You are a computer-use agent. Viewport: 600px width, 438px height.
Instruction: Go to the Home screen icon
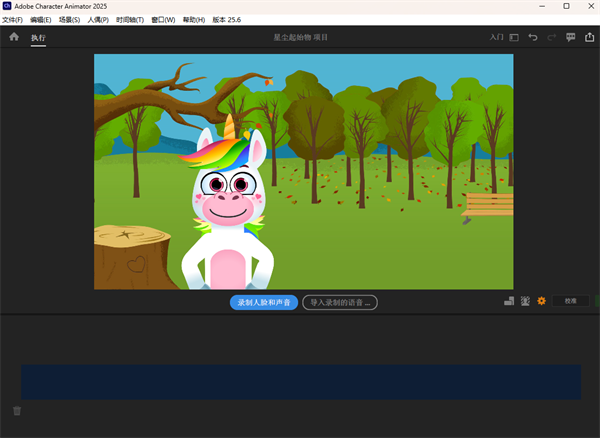[x=14, y=37]
